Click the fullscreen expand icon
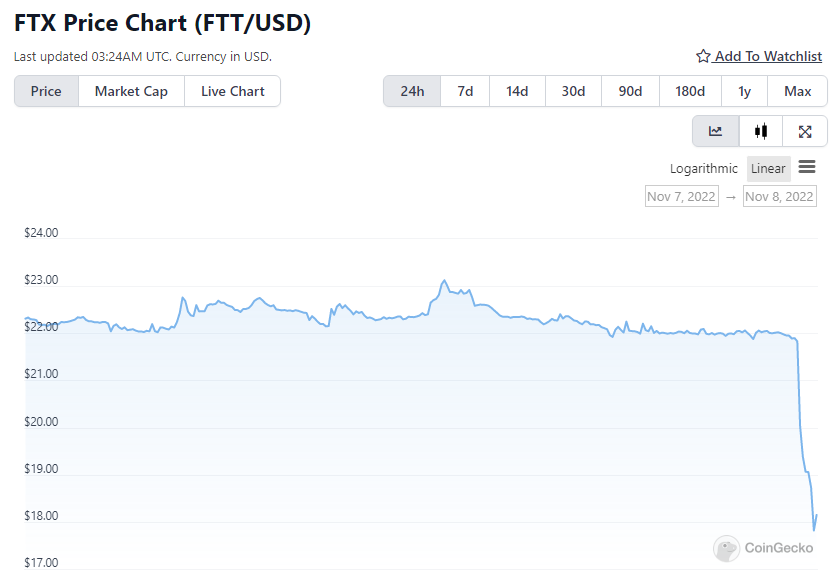 coord(805,131)
